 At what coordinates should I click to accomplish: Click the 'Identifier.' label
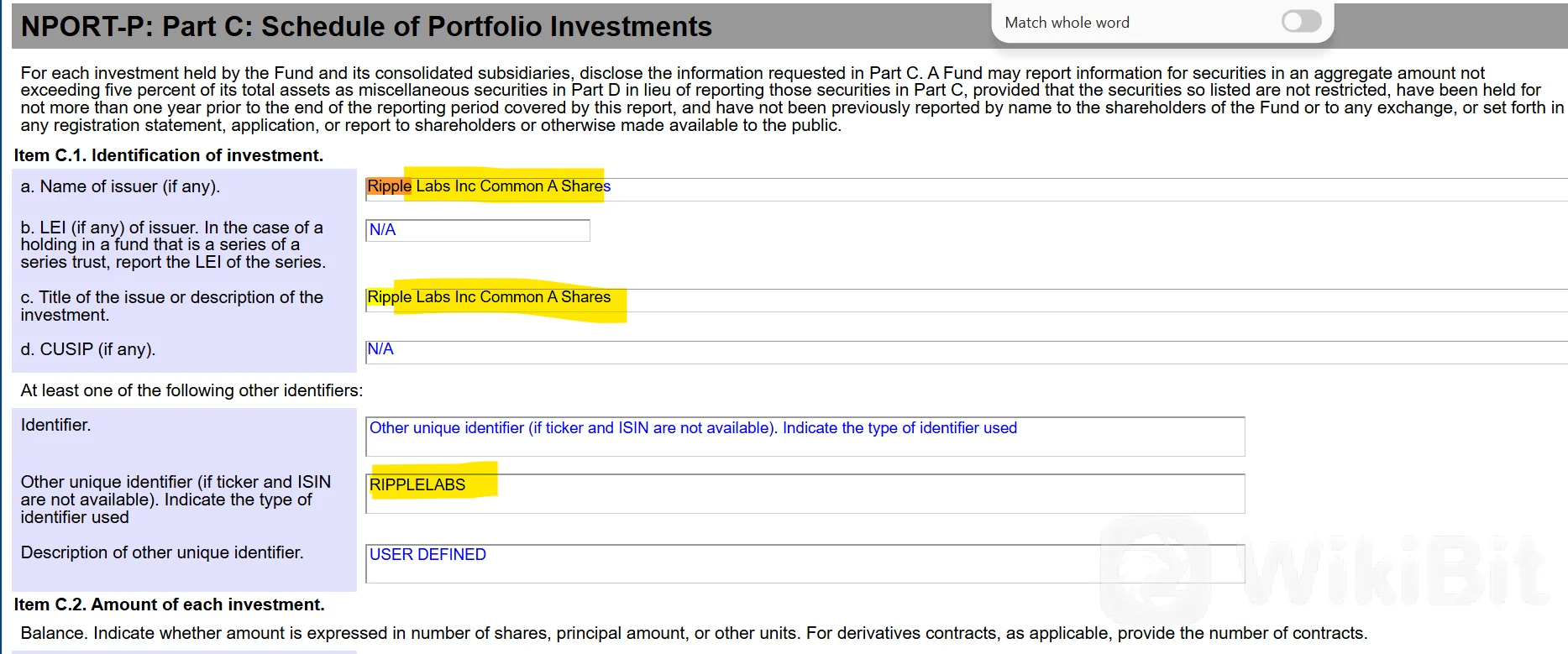point(55,425)
